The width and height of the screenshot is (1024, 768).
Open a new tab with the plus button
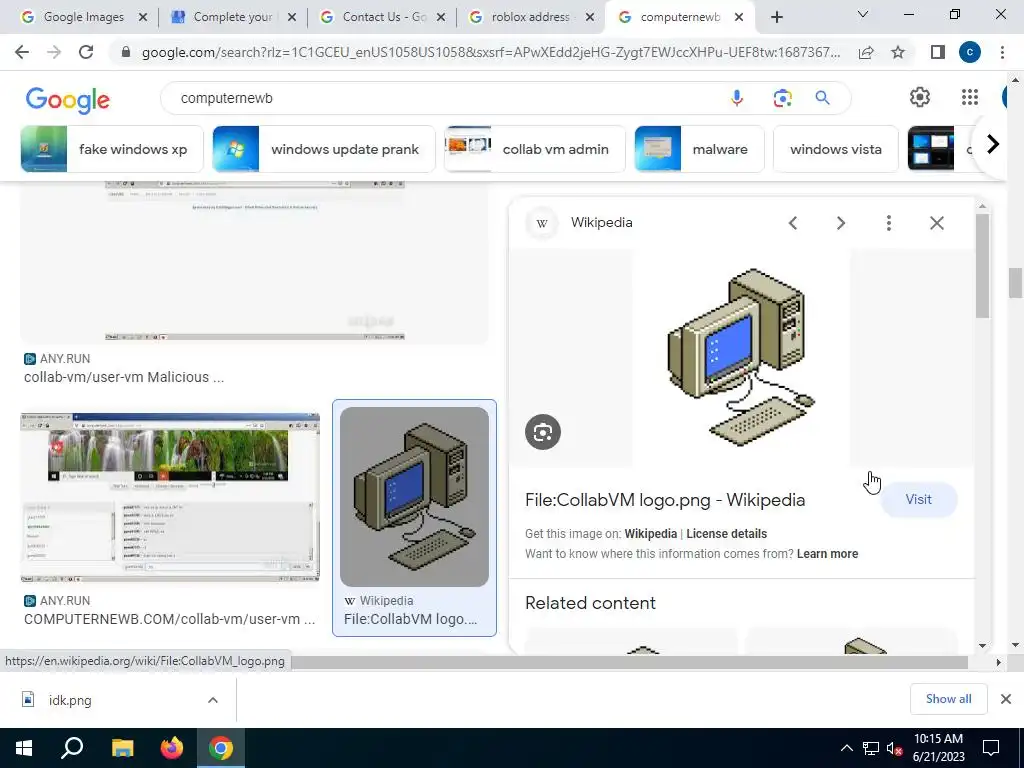click(x=776, y=17)
